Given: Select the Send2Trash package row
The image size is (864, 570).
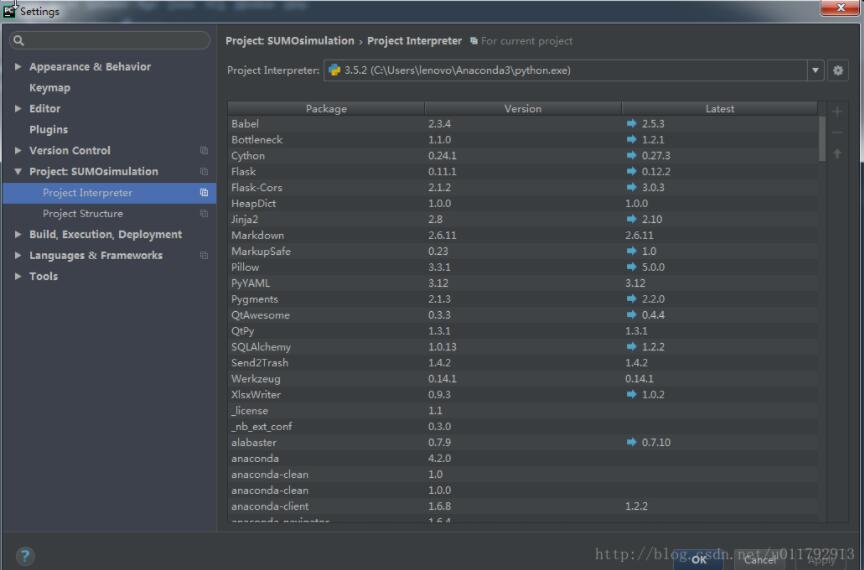Looking at the screenshot, I should point(523,363).
